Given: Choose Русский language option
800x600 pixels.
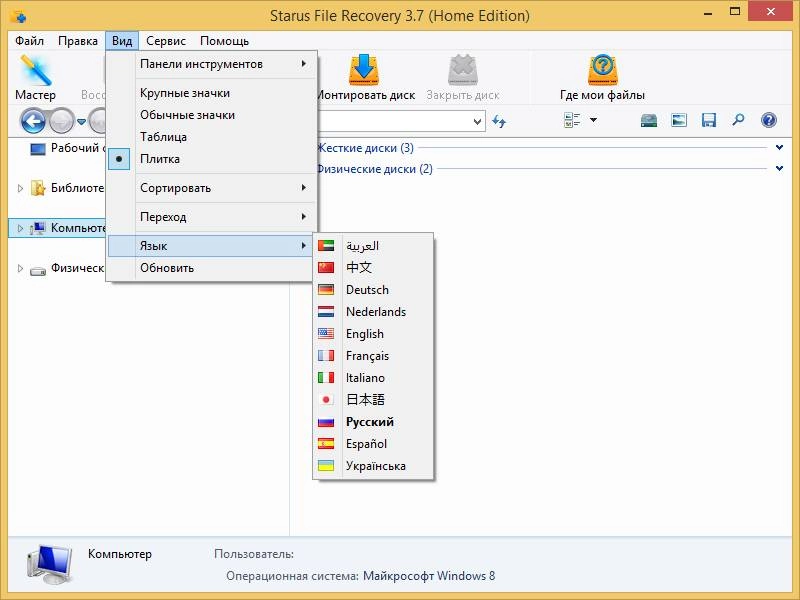Looking at the screenshot, I should coord(373,422).
